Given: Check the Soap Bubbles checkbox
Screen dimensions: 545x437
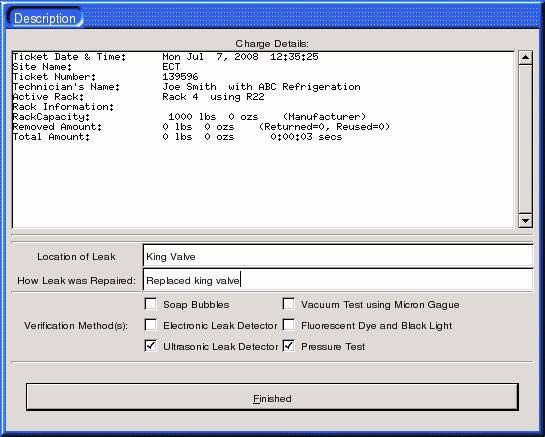Looking at the screenshot, I should (151, 304).
